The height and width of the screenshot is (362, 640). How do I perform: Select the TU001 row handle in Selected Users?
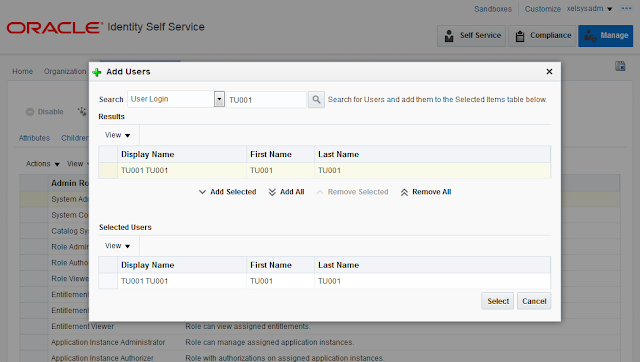point(108,281)
